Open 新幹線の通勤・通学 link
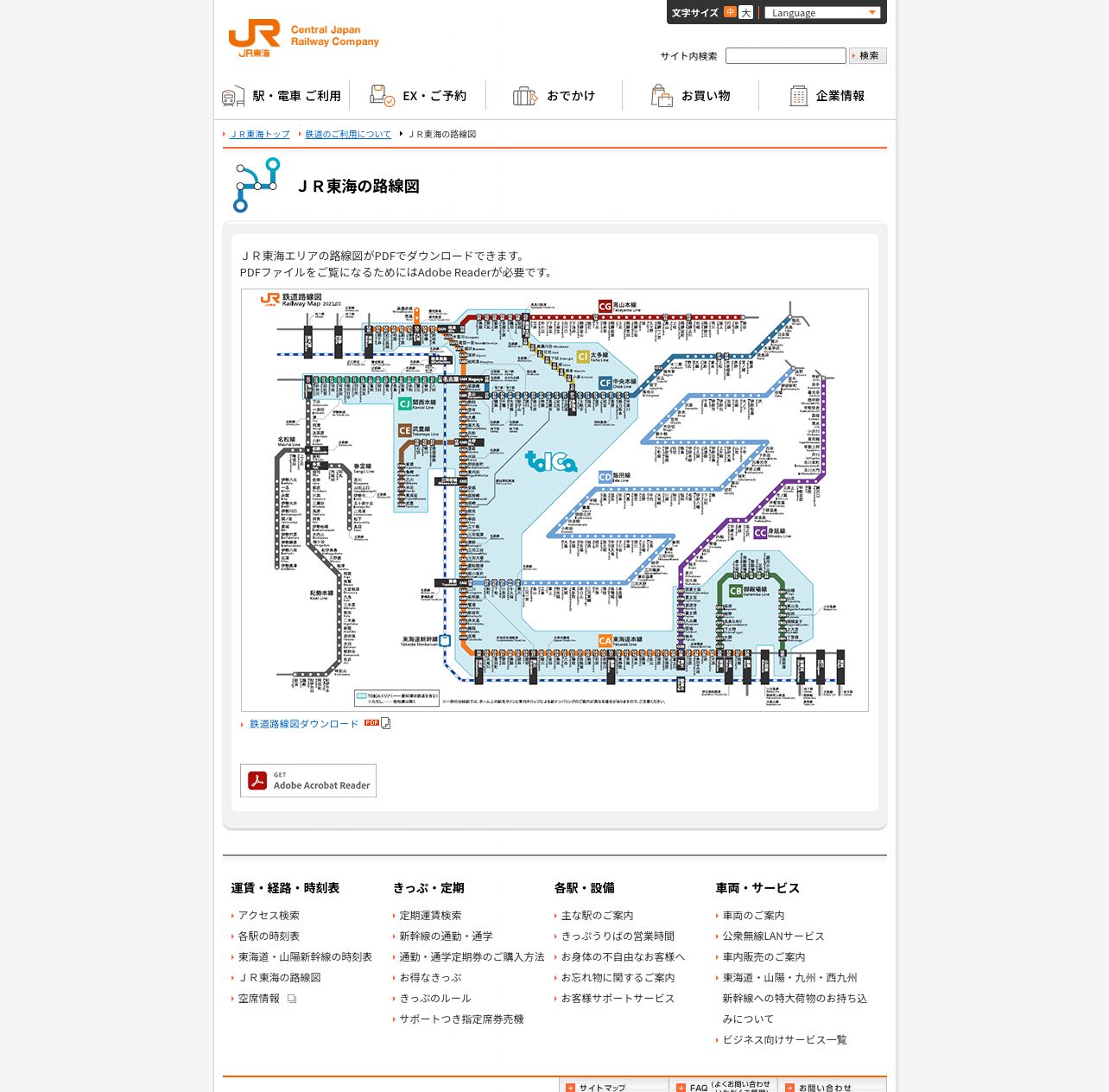This screenshot has width=1109, height=1092. (446, 936)
